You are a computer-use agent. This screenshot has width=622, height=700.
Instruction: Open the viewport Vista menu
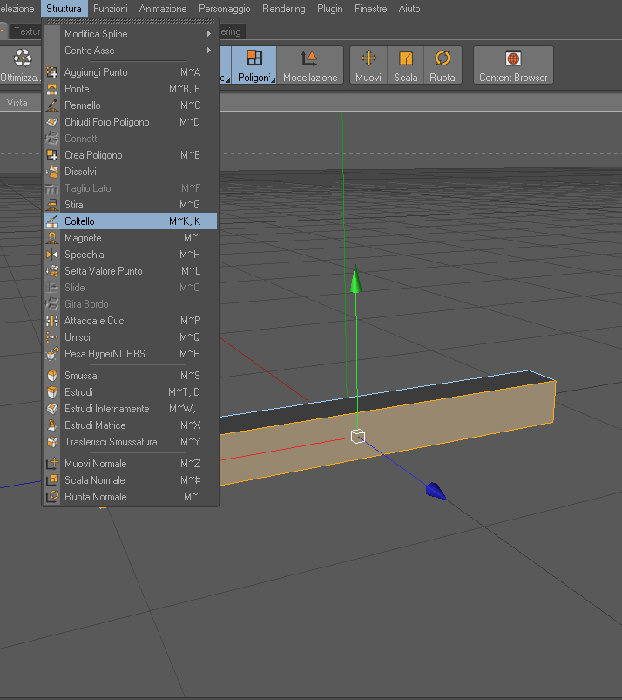click(x=17, y=102)
